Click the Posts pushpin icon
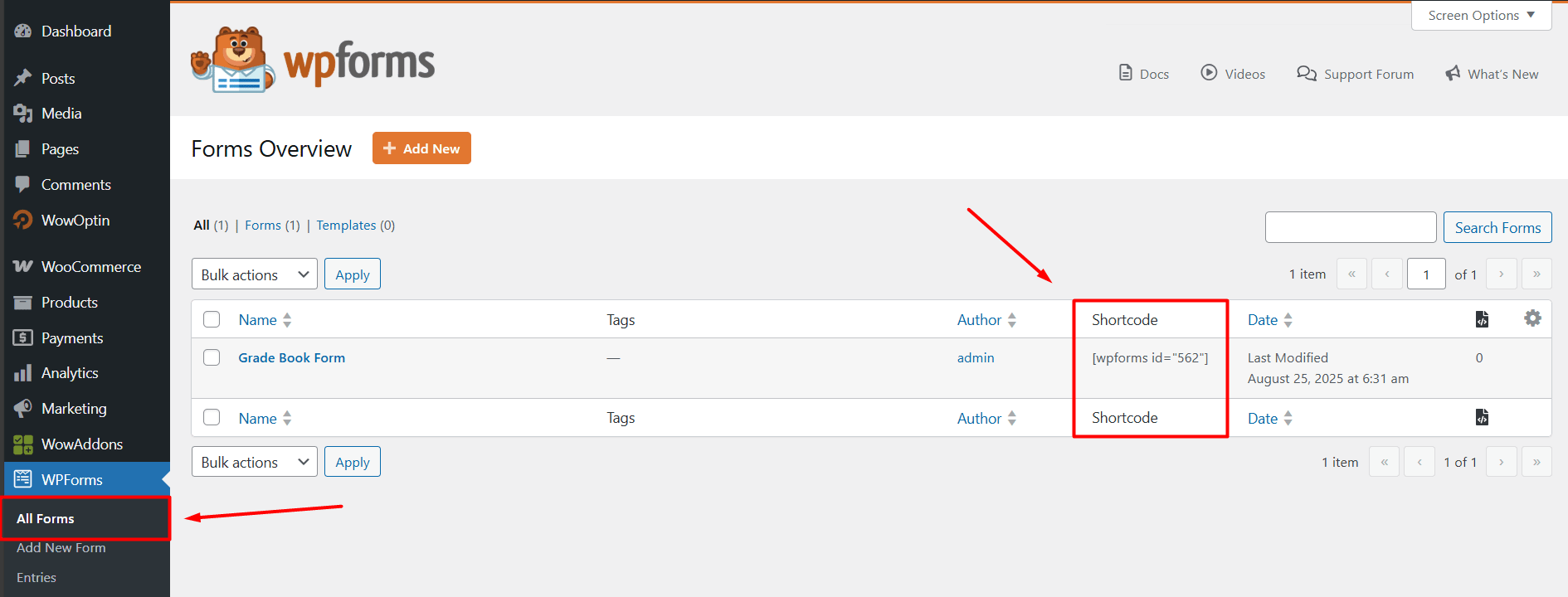This screenshot has height=597, width=1568. click(x=22, y=79)
